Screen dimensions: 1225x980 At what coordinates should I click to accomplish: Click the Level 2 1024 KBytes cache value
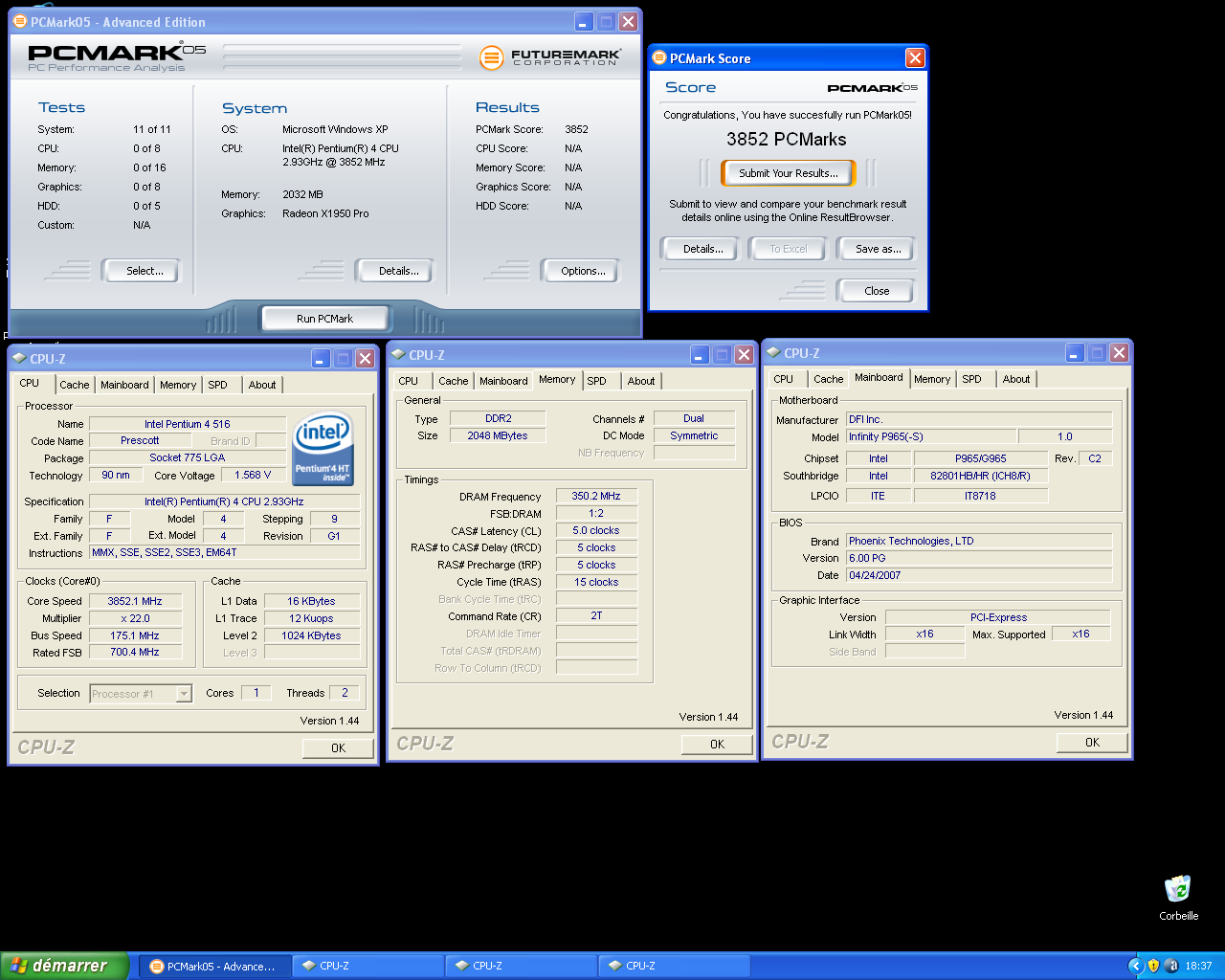(x=311, y=635)
